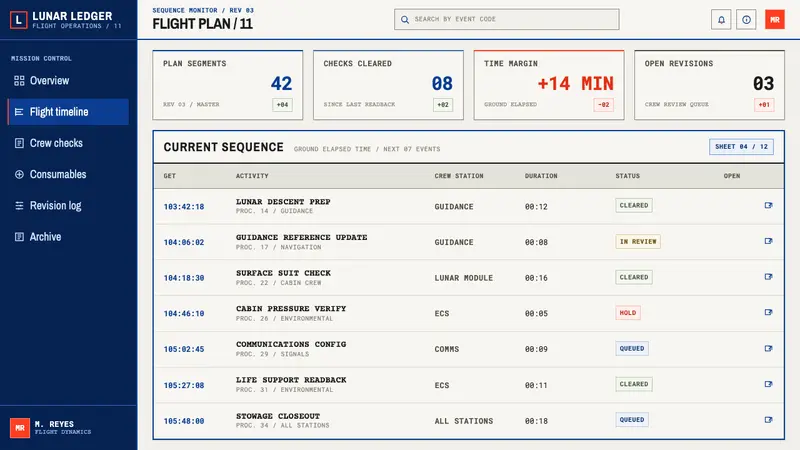Click the Cabin Pressure Verify activity title
800x450 pixels.
(291, 309)
